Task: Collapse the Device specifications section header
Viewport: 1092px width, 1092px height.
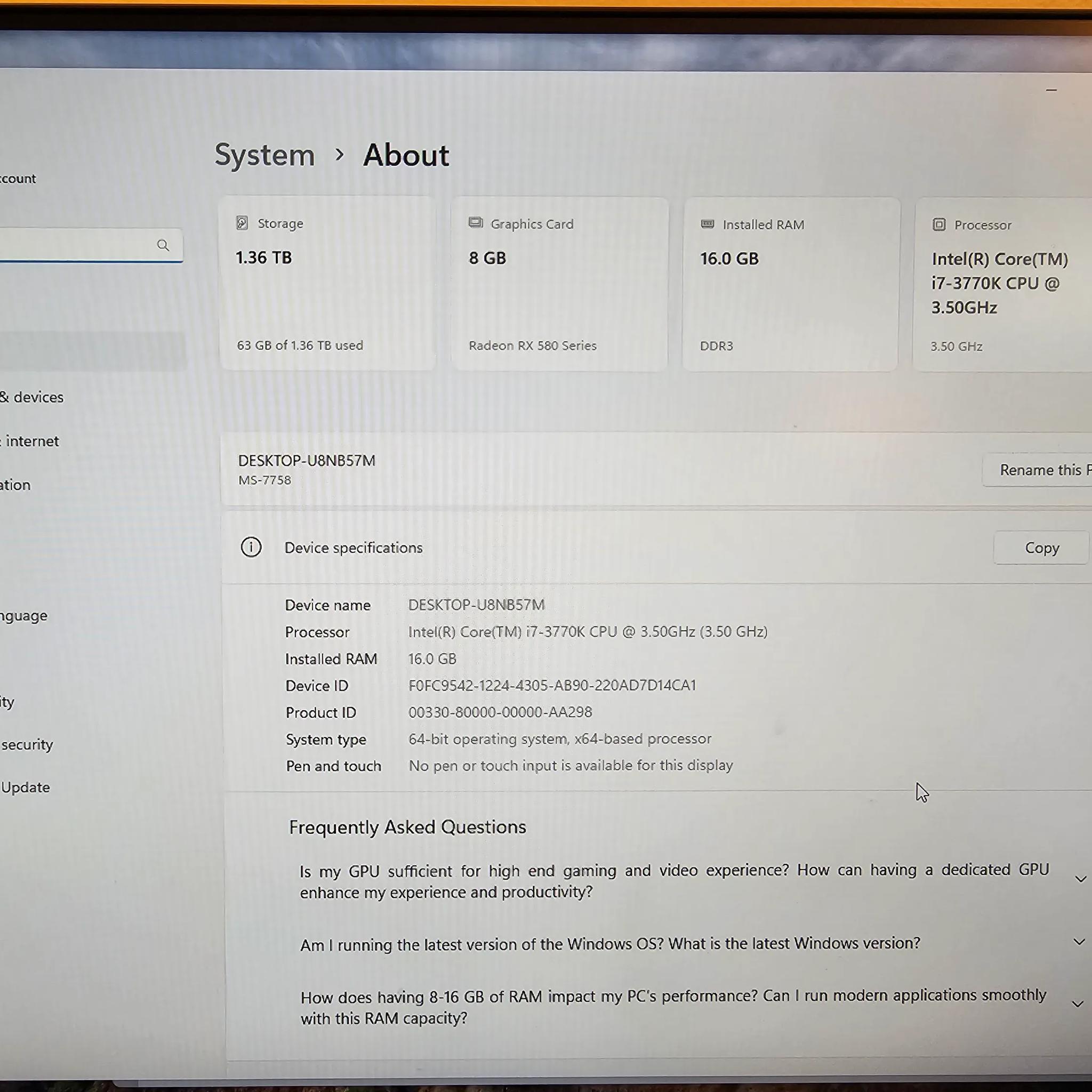Action: tap(656, 547)
